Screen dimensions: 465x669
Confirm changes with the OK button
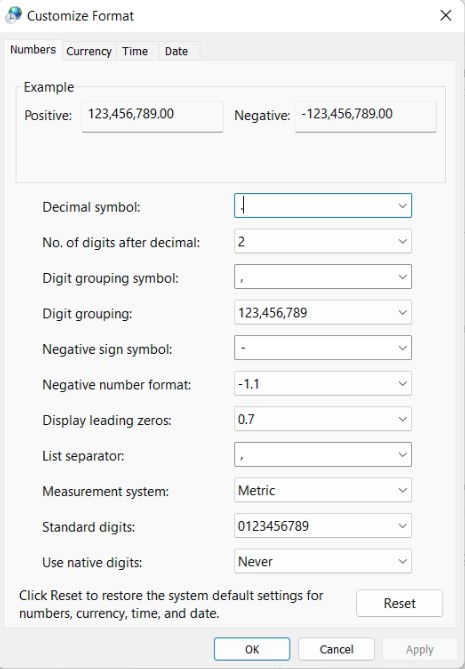252,649
